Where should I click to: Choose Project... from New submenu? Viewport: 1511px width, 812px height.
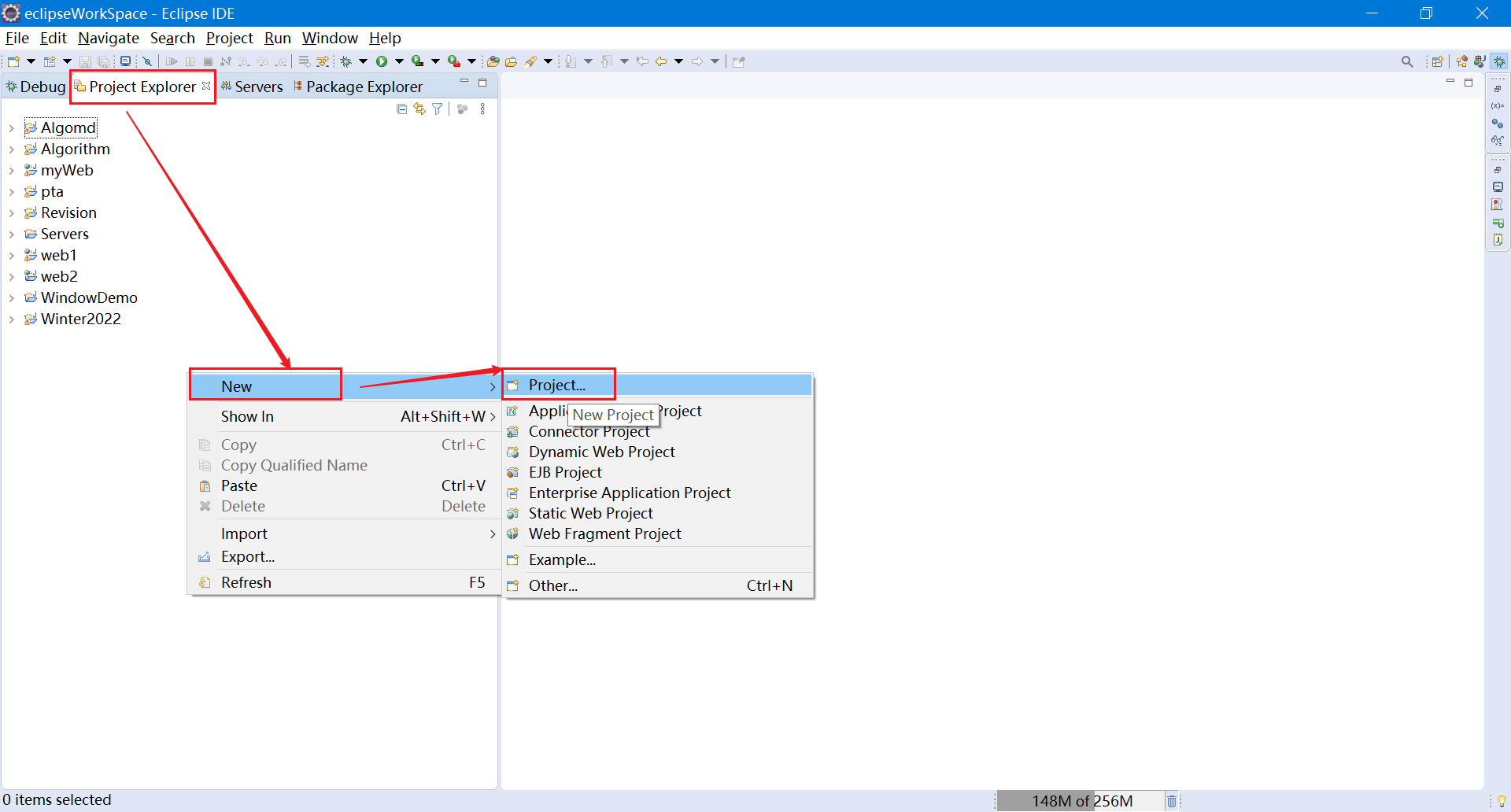658,385
